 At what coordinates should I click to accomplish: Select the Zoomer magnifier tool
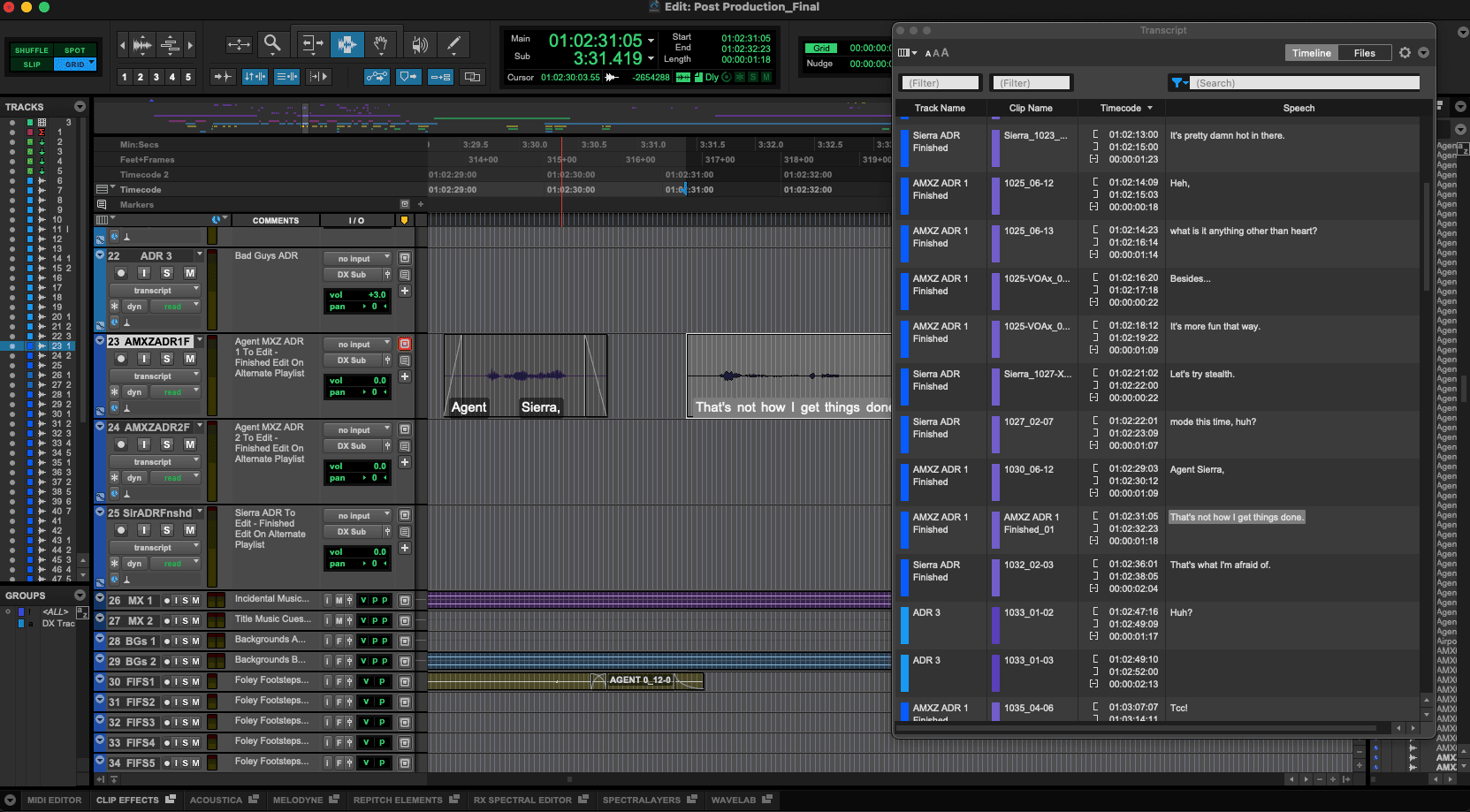tap(272, 43)
